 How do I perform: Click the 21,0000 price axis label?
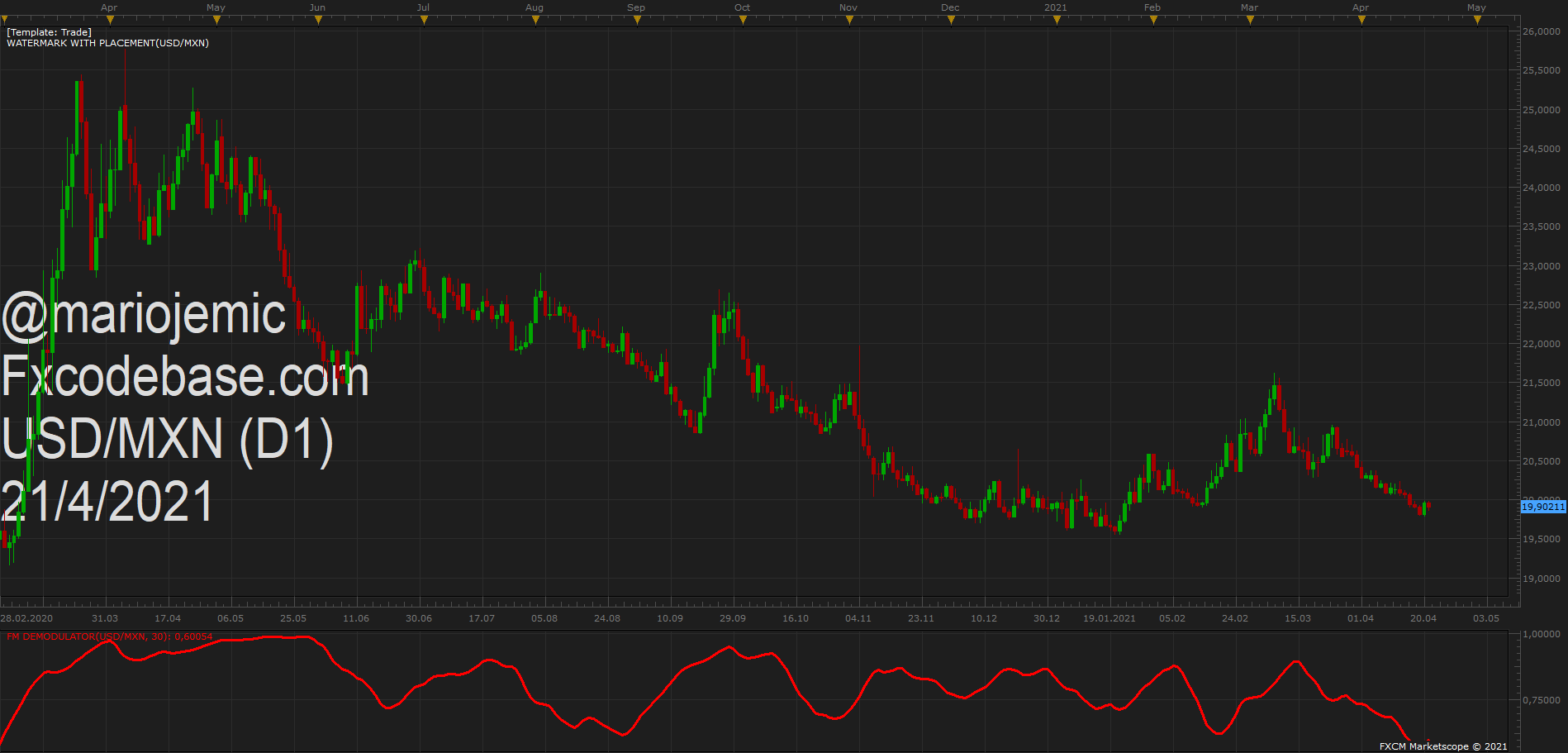[1542, 422]
